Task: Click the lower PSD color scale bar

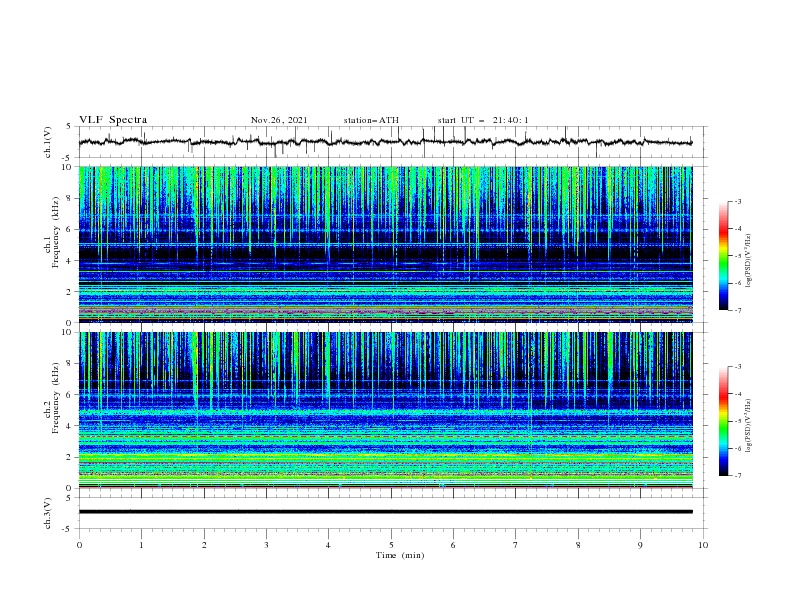Action: pyautogui.click(x=723, y=421)
